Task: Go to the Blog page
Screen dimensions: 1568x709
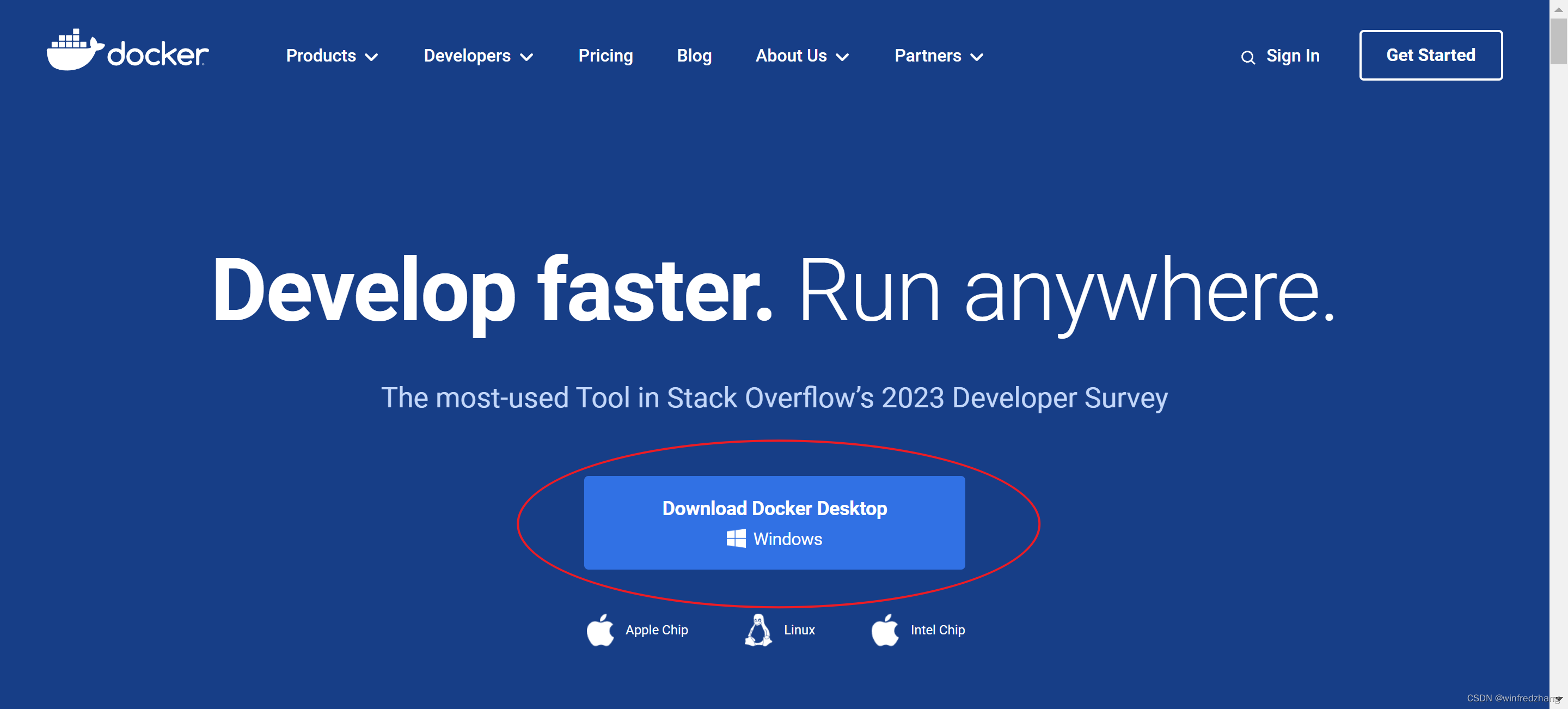Action: click(x=694, y=56)
